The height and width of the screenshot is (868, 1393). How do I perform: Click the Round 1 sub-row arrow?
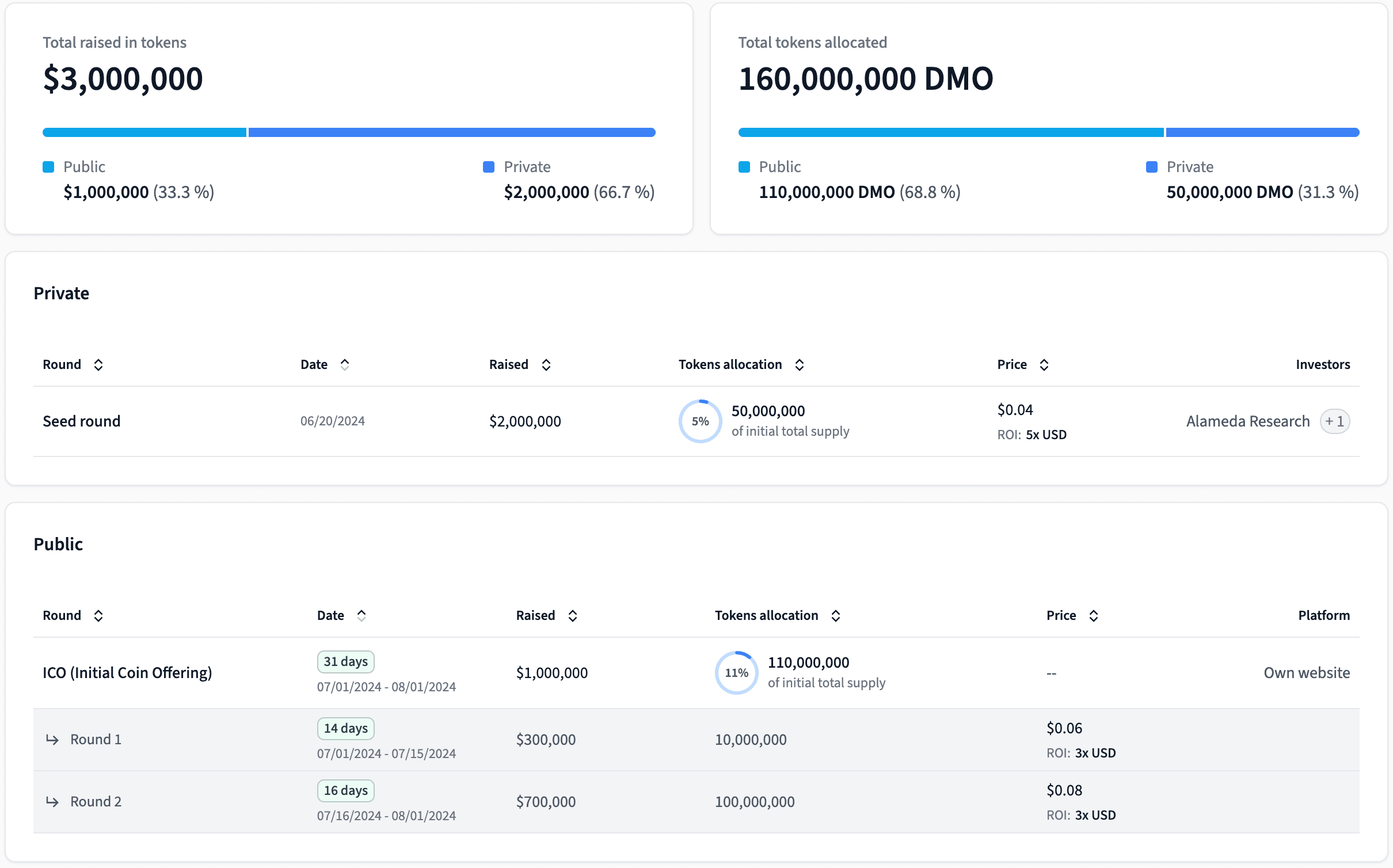coord(52,740)
